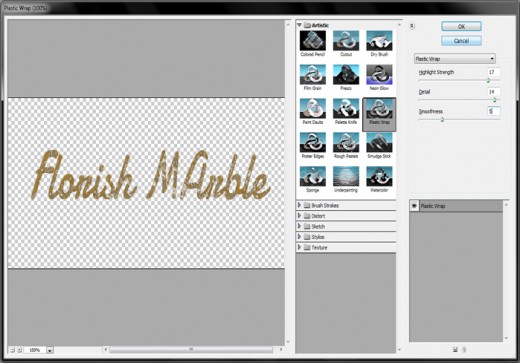Image resolution: width=520 pixels, height=363 pixels.
Task: Zoom out with the minus button
Action: click(x=12, y=350)
